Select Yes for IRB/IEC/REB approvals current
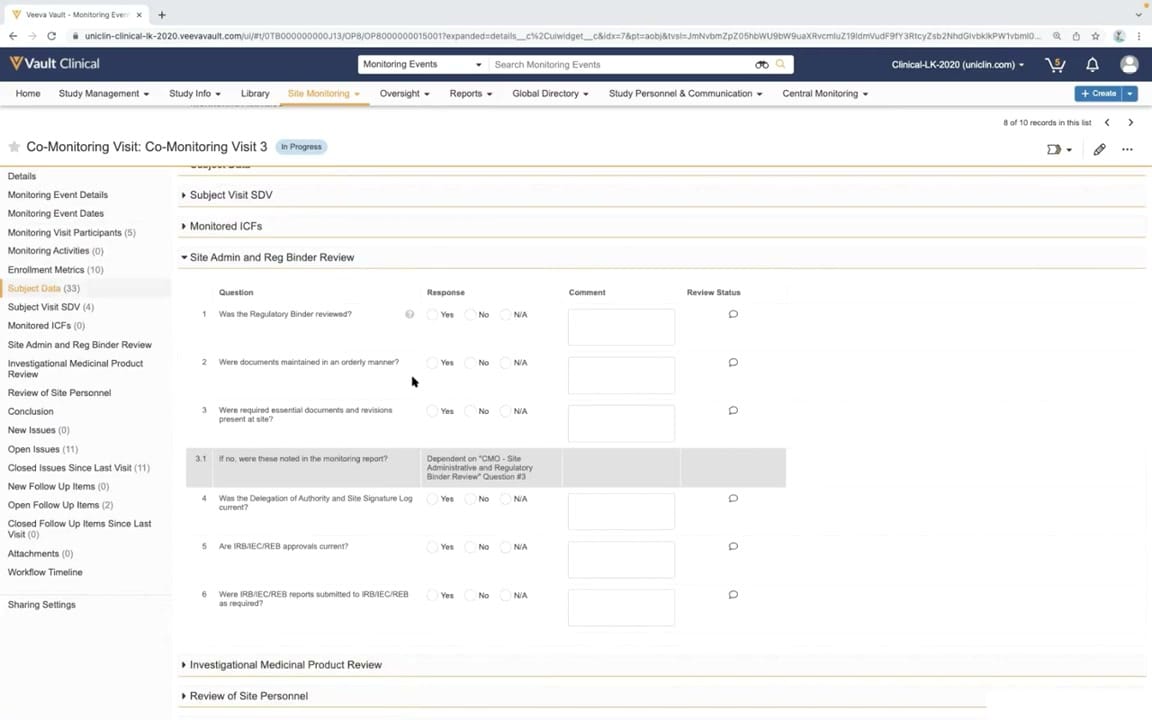The width and height of the screenshot is (1152, 720). tap(432, 547)
